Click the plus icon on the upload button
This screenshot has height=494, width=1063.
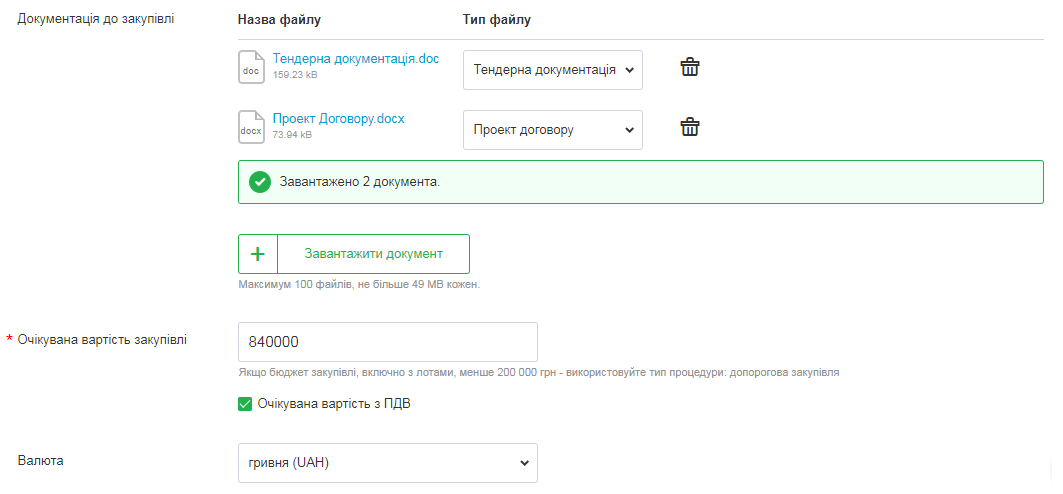(258, 254)
